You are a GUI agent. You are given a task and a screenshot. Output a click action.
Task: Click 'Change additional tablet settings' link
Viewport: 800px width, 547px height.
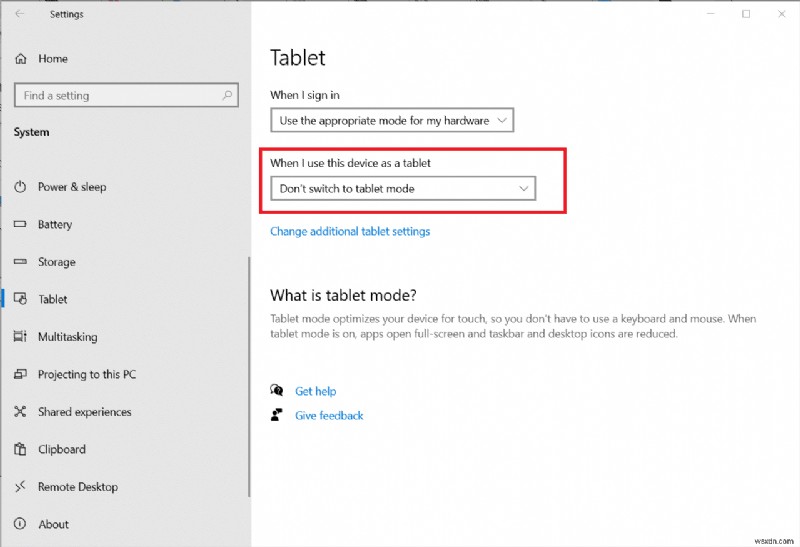click(350, 232)
